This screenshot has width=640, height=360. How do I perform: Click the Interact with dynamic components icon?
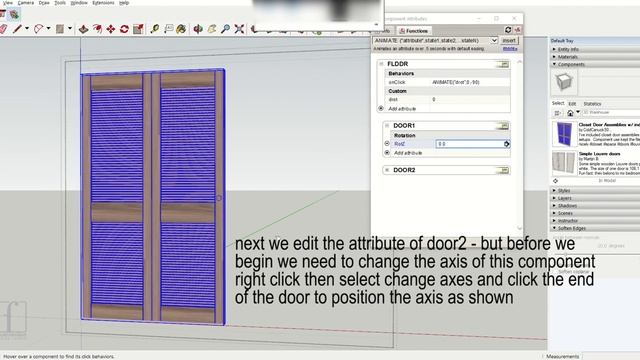[14, 15]
